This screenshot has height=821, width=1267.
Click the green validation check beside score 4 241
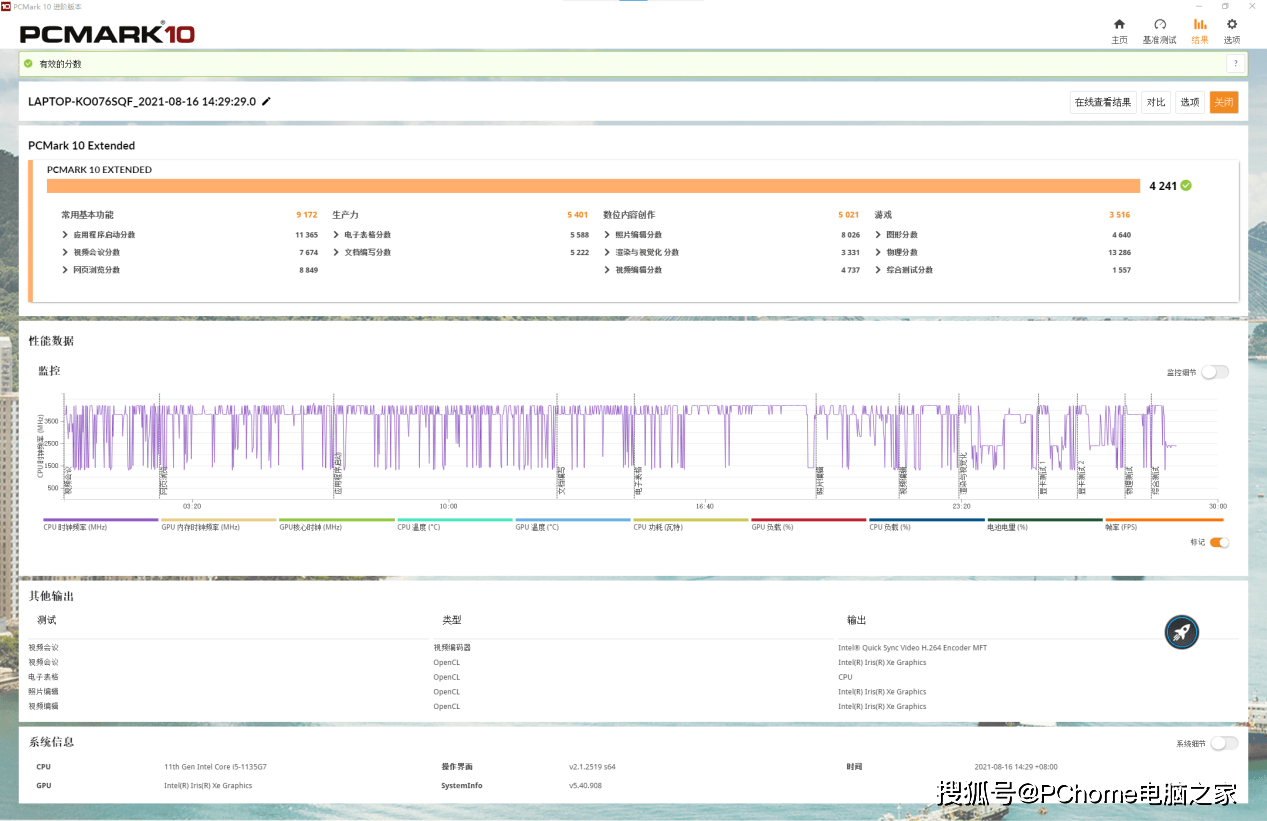click(x=1186, y=186)
